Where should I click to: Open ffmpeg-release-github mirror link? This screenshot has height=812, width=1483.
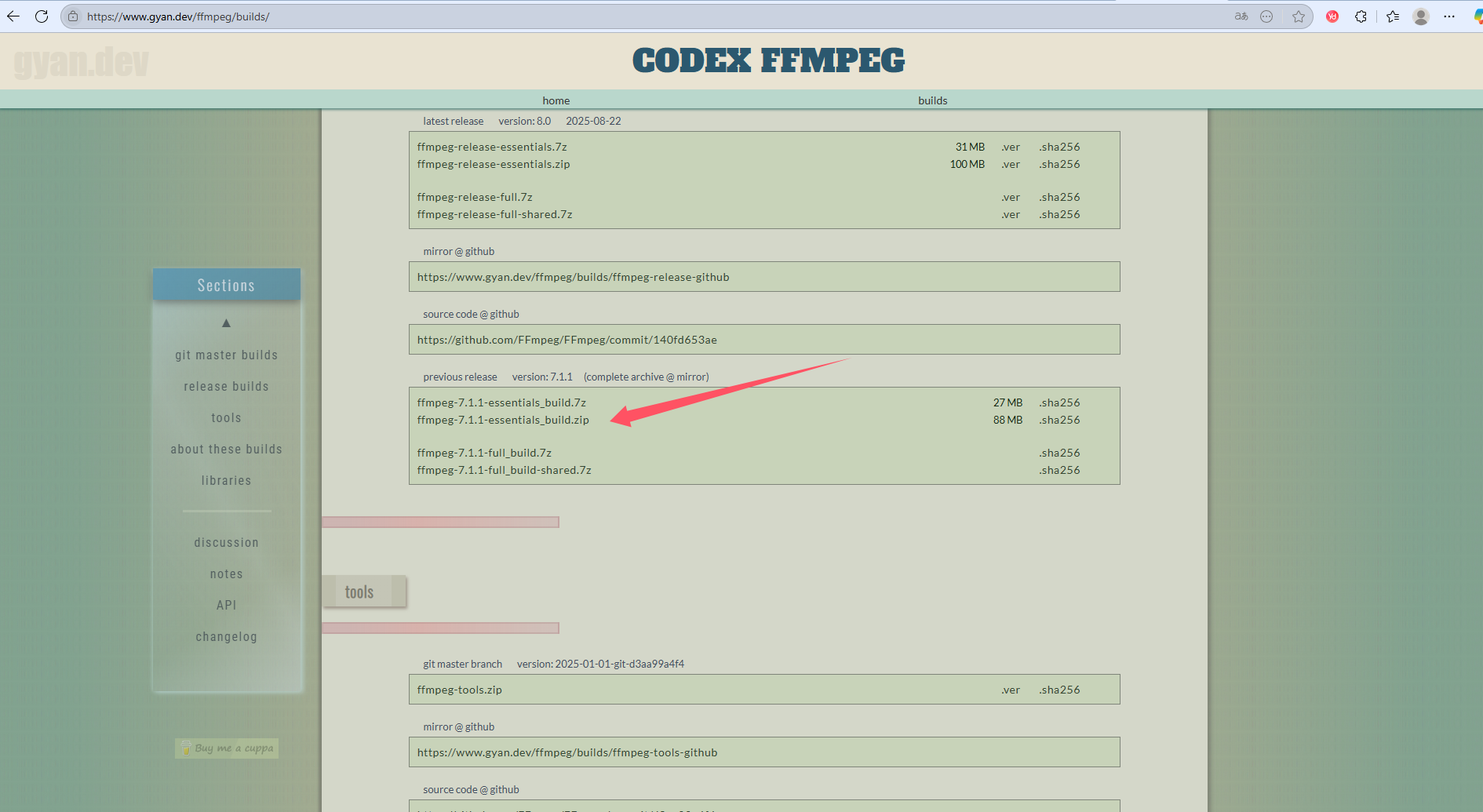point(574,277)
